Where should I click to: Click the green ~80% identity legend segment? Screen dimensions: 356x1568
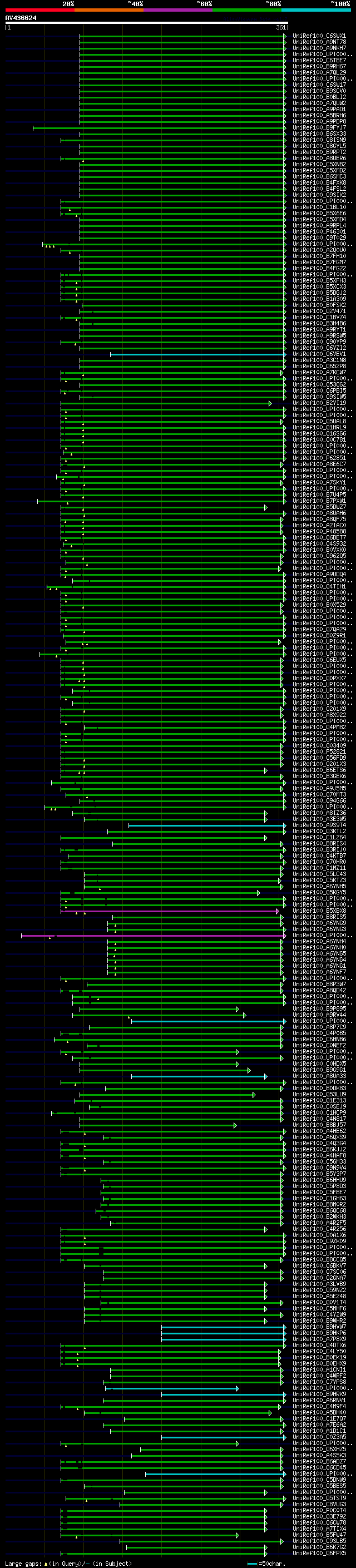click(x=247, y=10)
